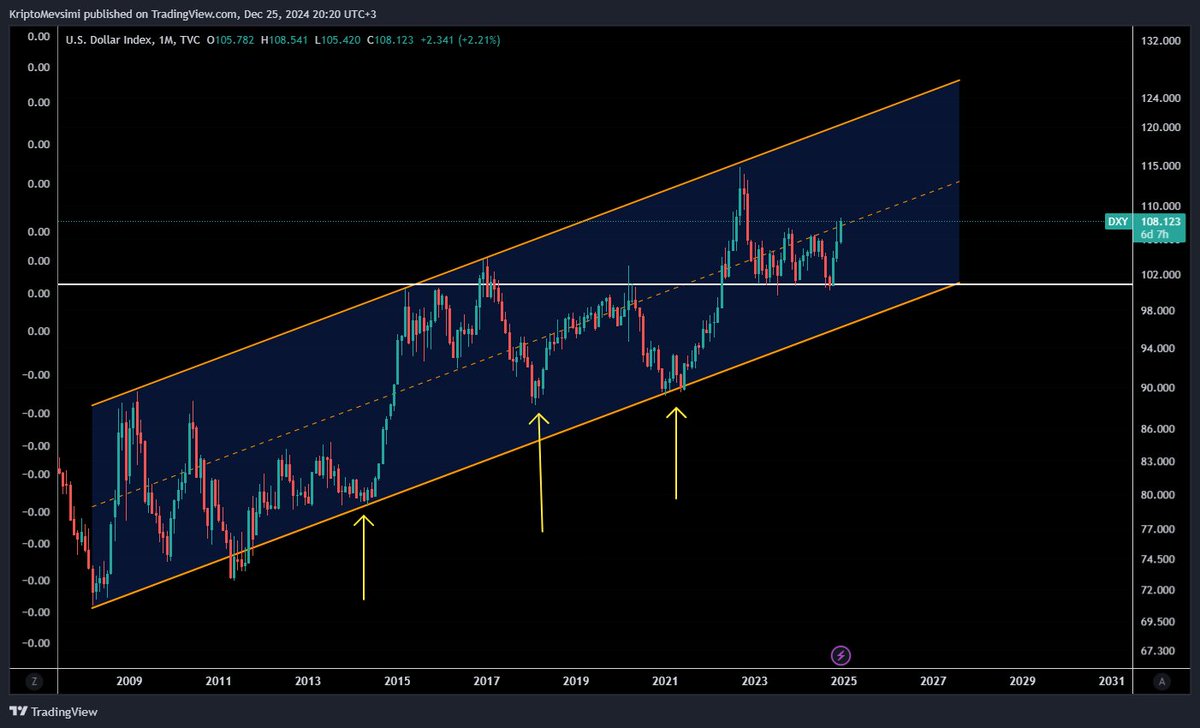The width and height of the screenshot is (1200, 728).
Task: Click the 74.500 price scale label
Action: (1160, 560)
